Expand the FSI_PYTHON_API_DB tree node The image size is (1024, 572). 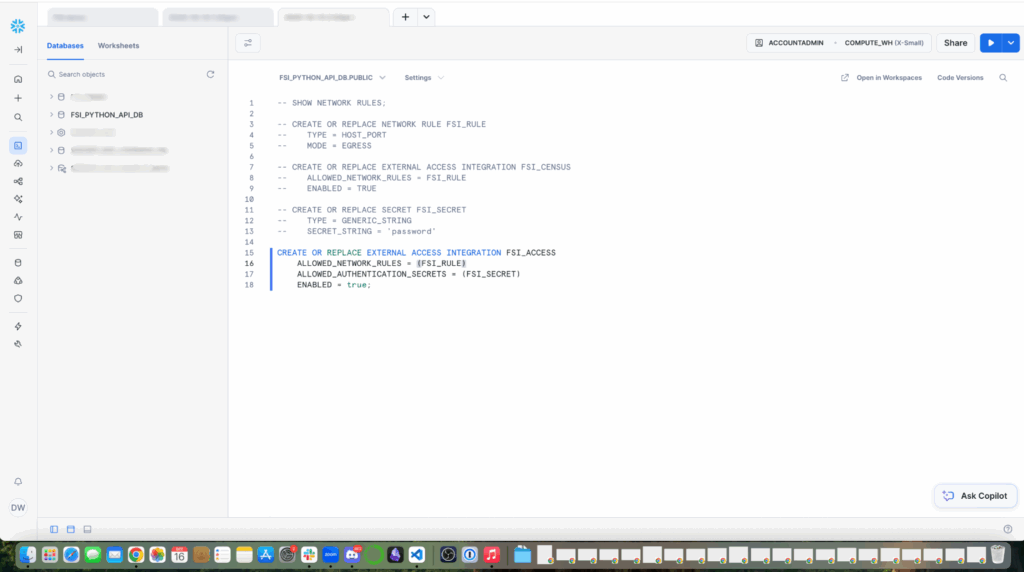[x=51, y=115]
